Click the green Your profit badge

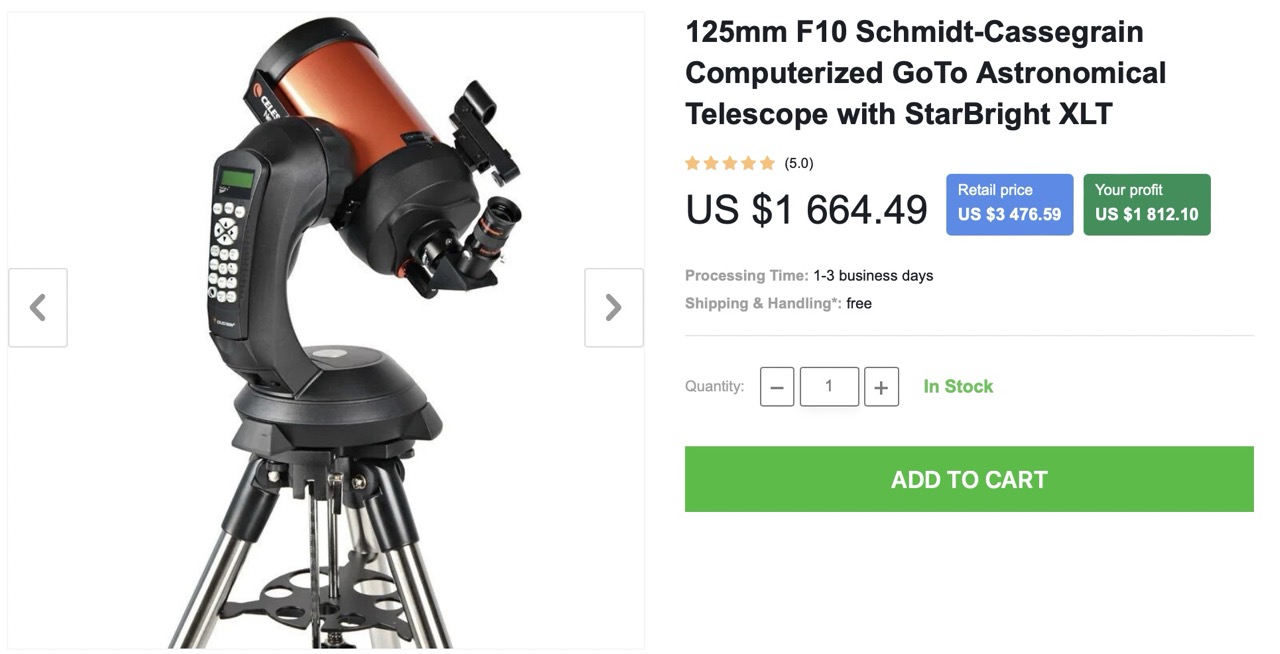point(1147,204)
